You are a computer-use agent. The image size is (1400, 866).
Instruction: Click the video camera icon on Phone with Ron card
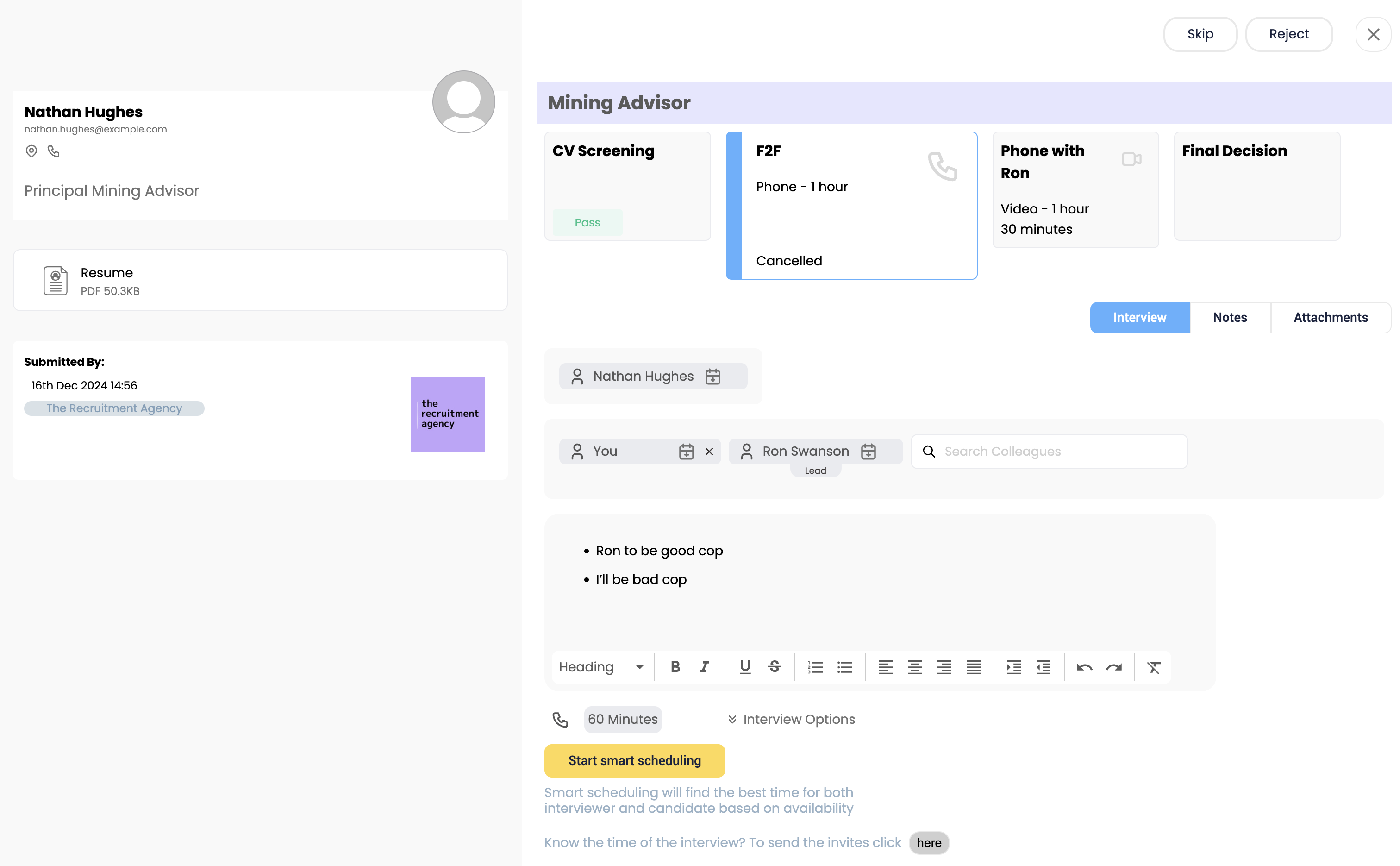point(1131,159)
